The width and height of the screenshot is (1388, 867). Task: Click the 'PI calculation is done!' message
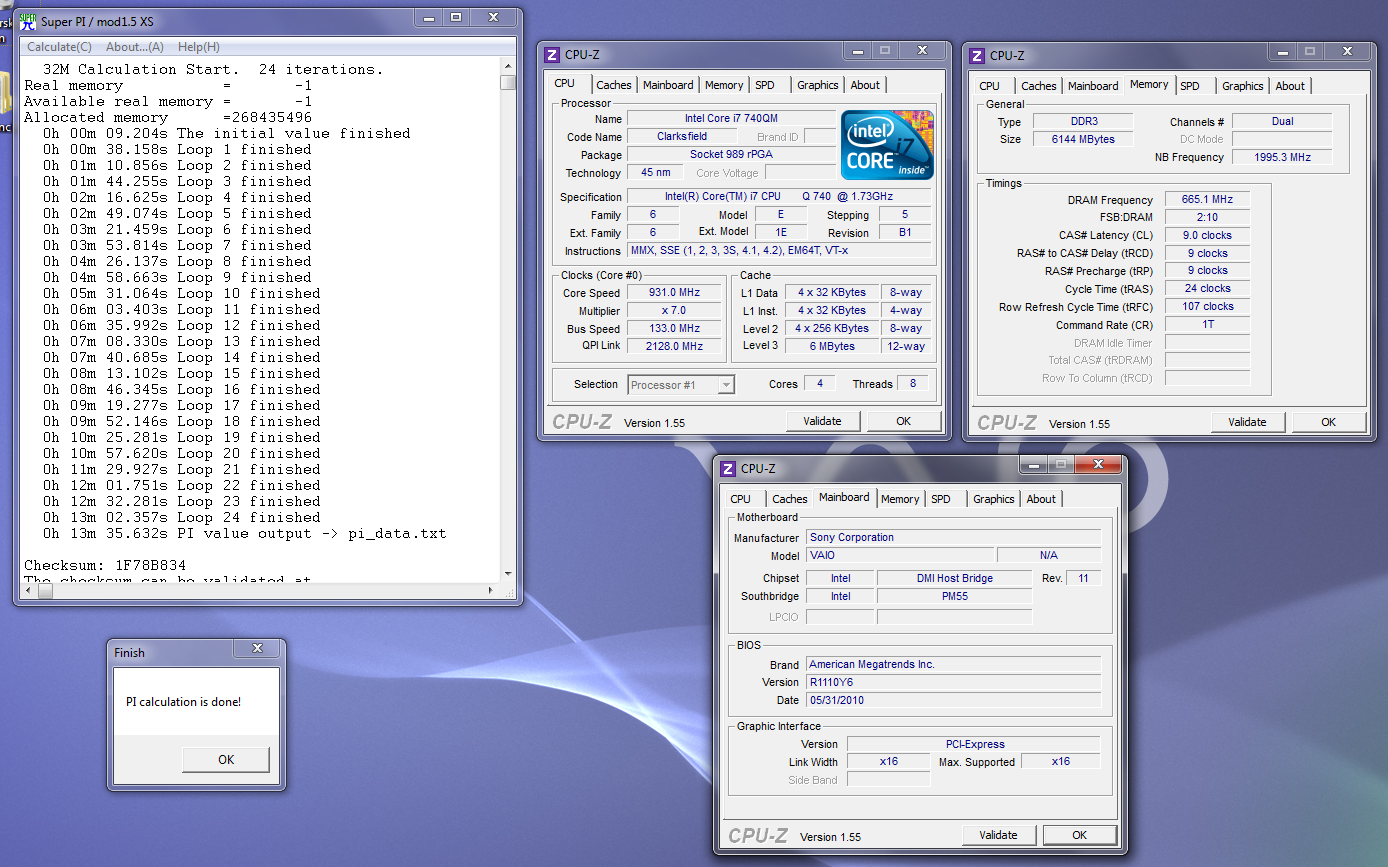(183, 702)
